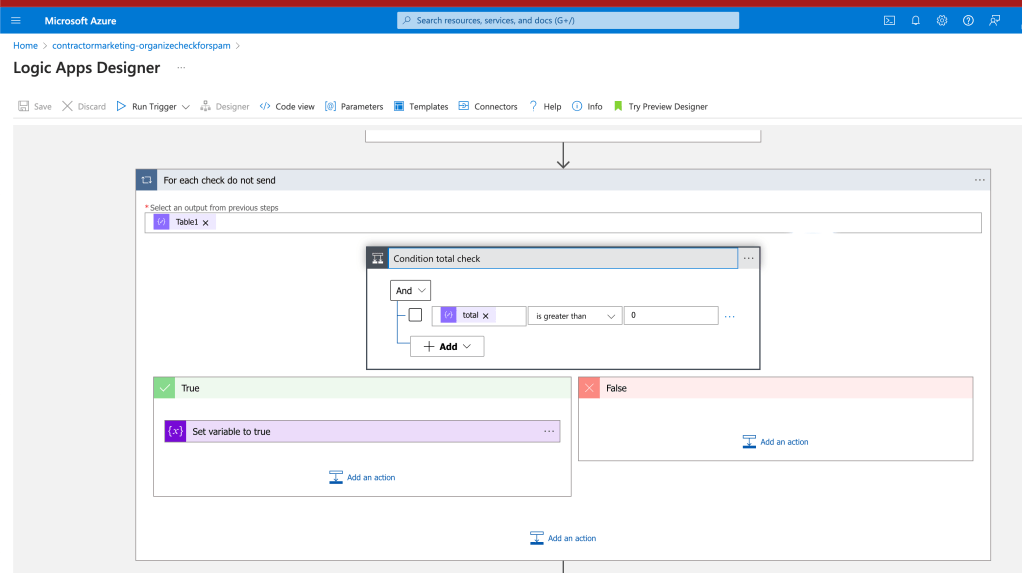Image resolution: width=1022 pixels, height=573 pixels.
Task: Collapse the For each check do not send header
Action: tap(563, 180)
